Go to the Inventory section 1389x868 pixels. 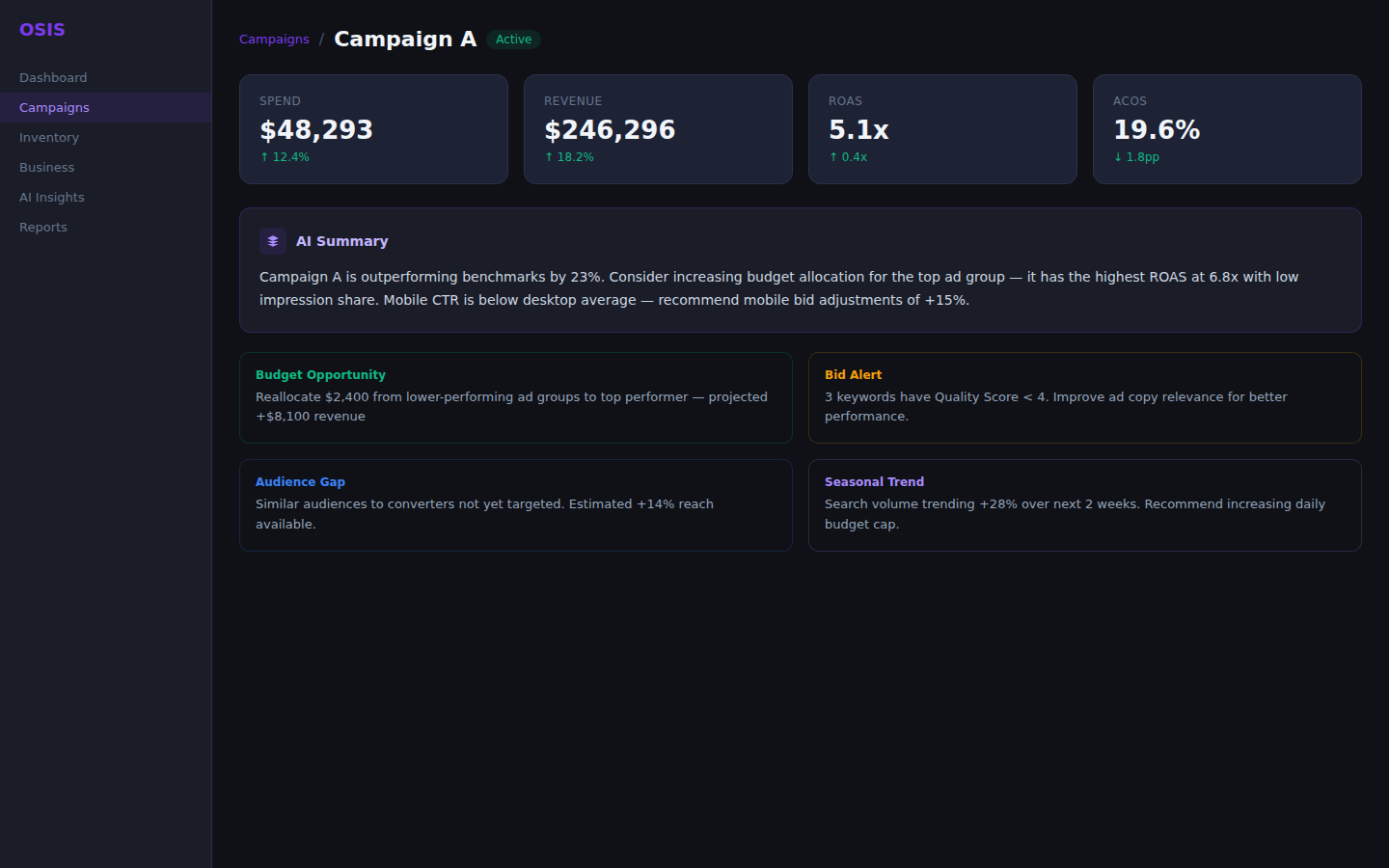pyautogui.click(x=49, y=138)
